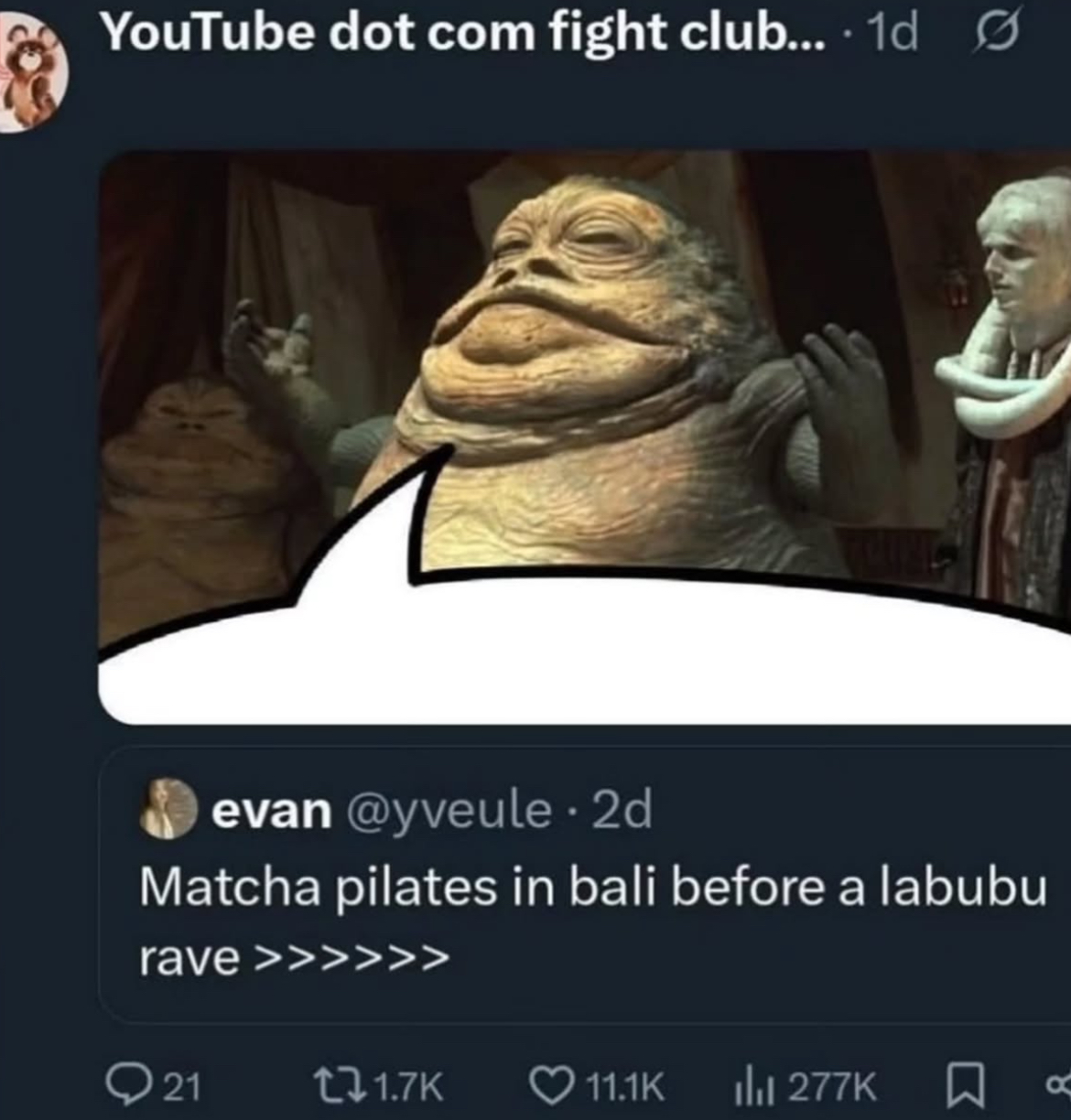This screenshot has width=1071, height=1120.
Task: Enlarge the Jabba reaction image
Action: 585,437
